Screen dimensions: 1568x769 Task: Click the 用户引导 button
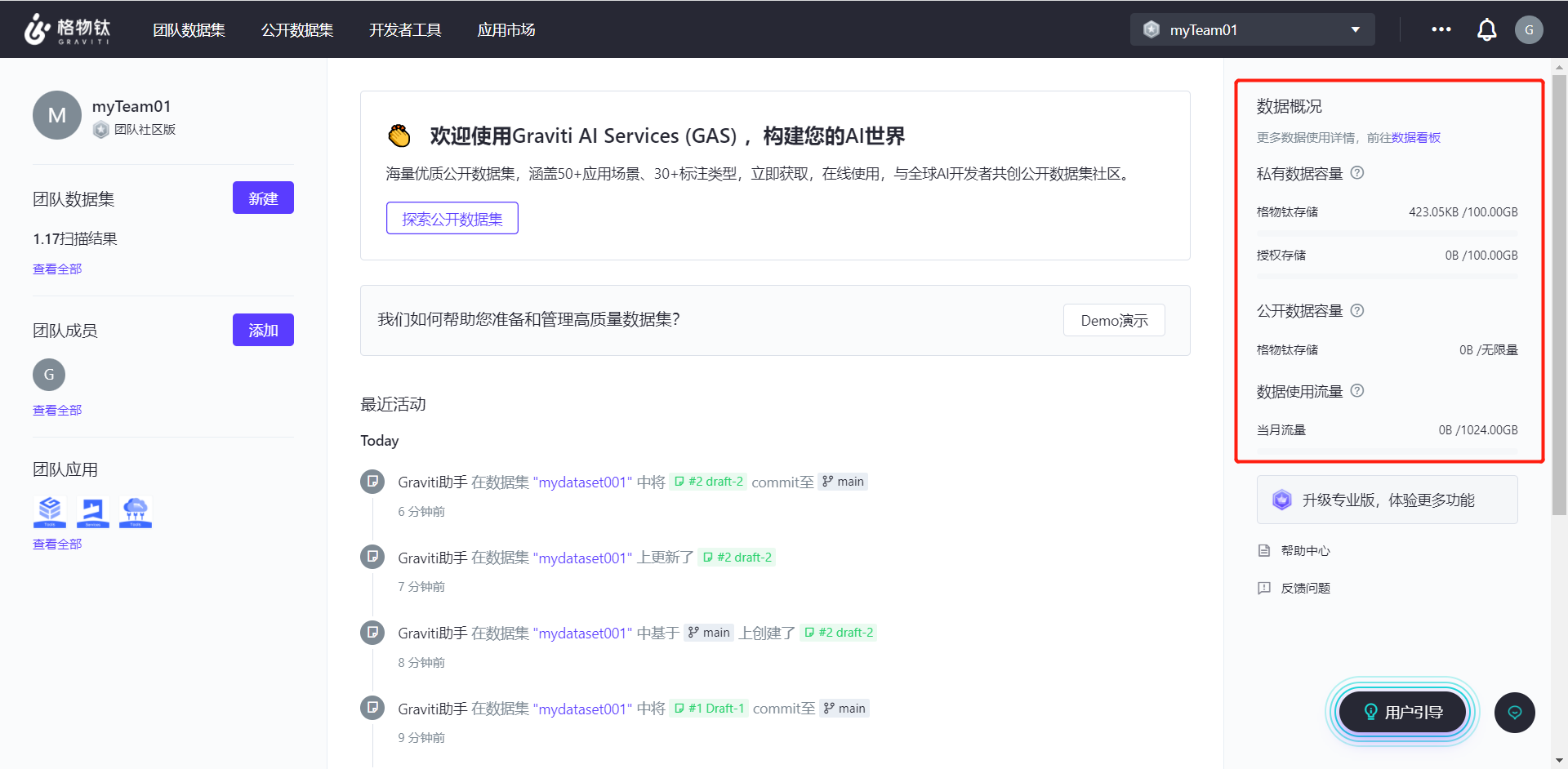click(x=1403, y=712)
